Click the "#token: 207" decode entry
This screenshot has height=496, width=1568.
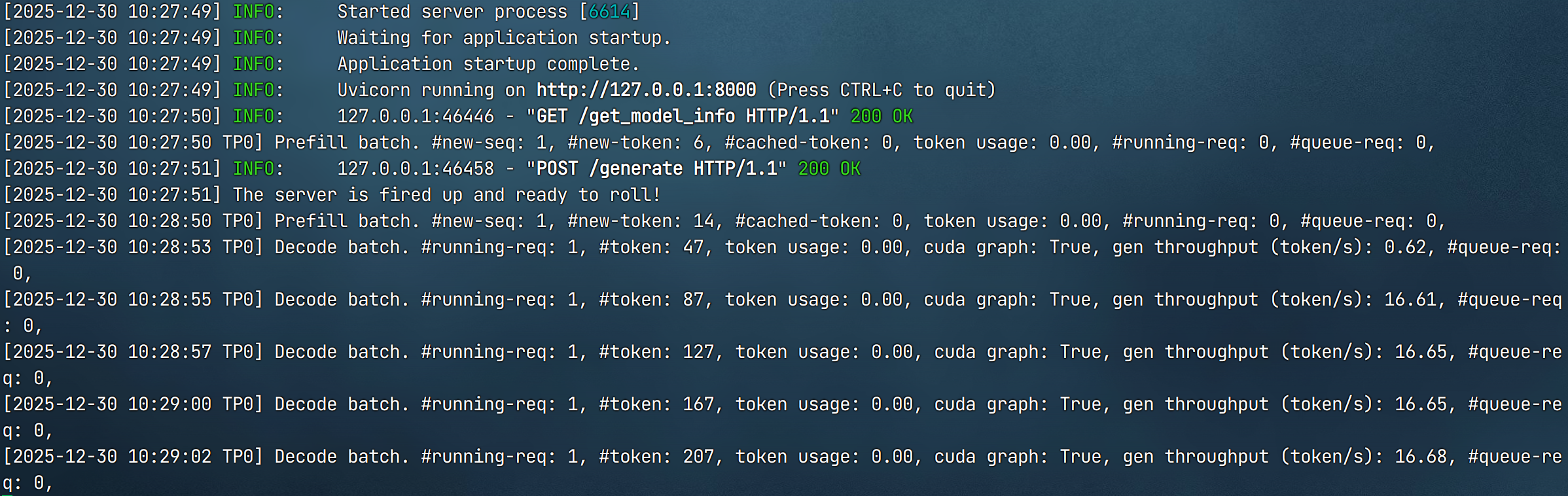pyautogui.click(x=656, y=457)
